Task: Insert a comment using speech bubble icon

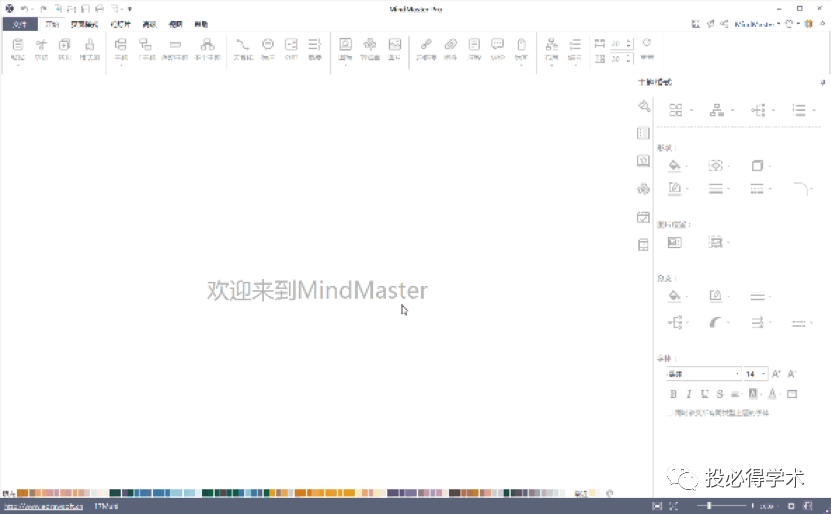Action: [x=497, y=45]
